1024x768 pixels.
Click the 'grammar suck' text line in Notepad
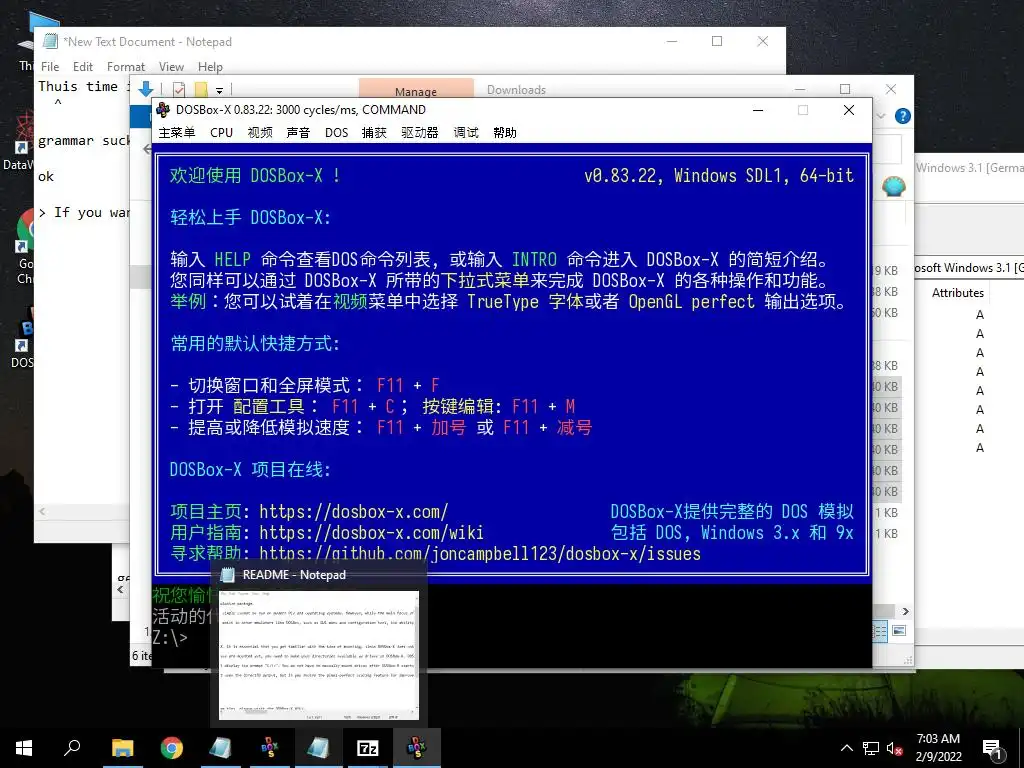point(84,141)
